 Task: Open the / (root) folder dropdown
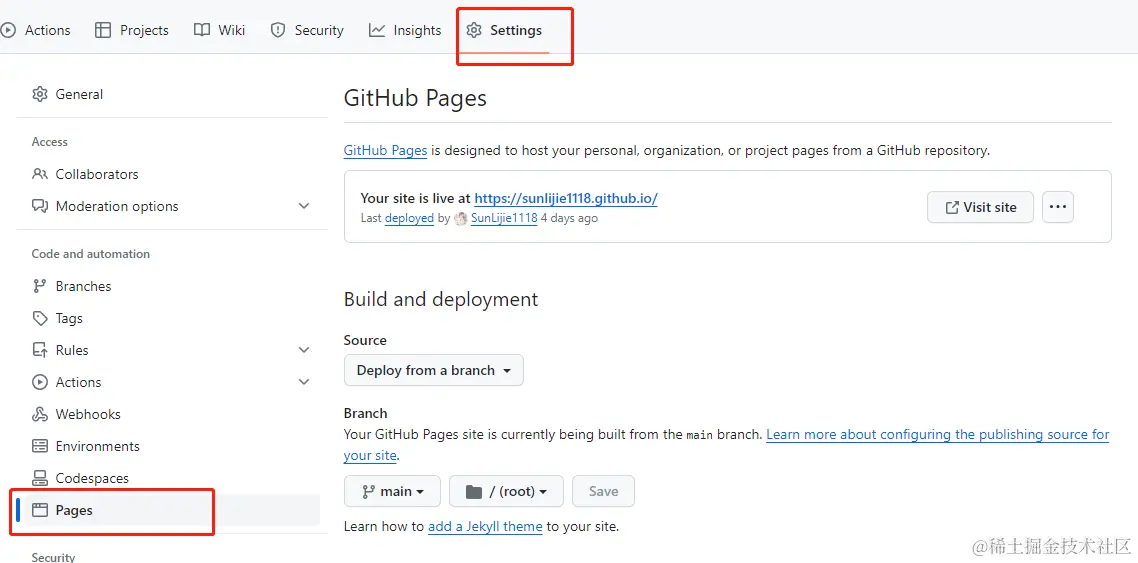(x=506, y=491)
